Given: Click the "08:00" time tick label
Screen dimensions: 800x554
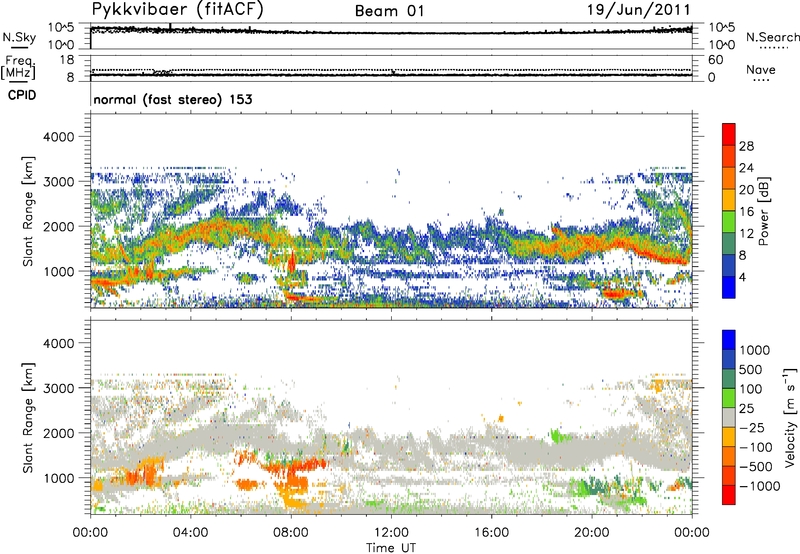Looking at the screenshot, I should pyautogui.click(x=290, y=533).
